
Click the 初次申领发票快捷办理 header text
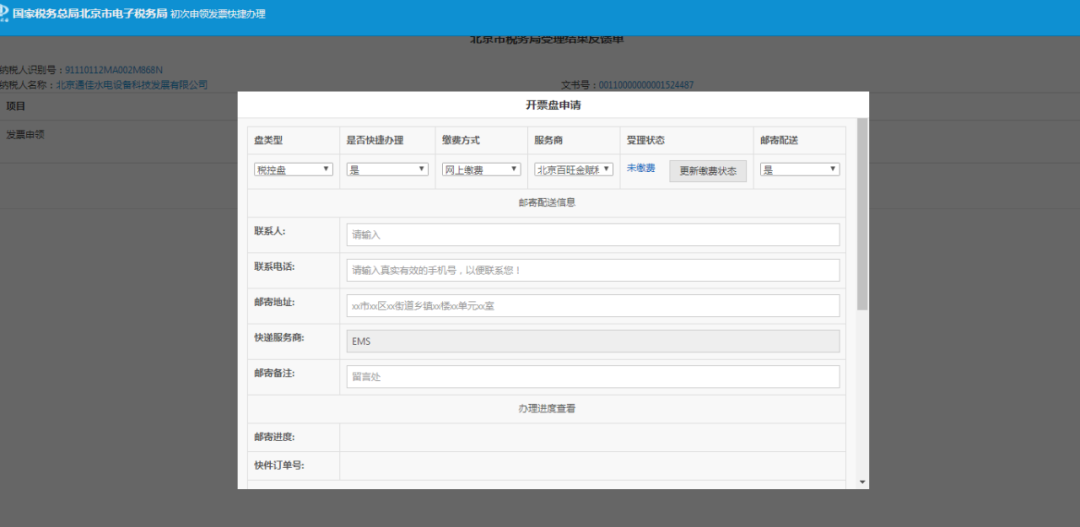pyautogui.click(x=218, y=15)
